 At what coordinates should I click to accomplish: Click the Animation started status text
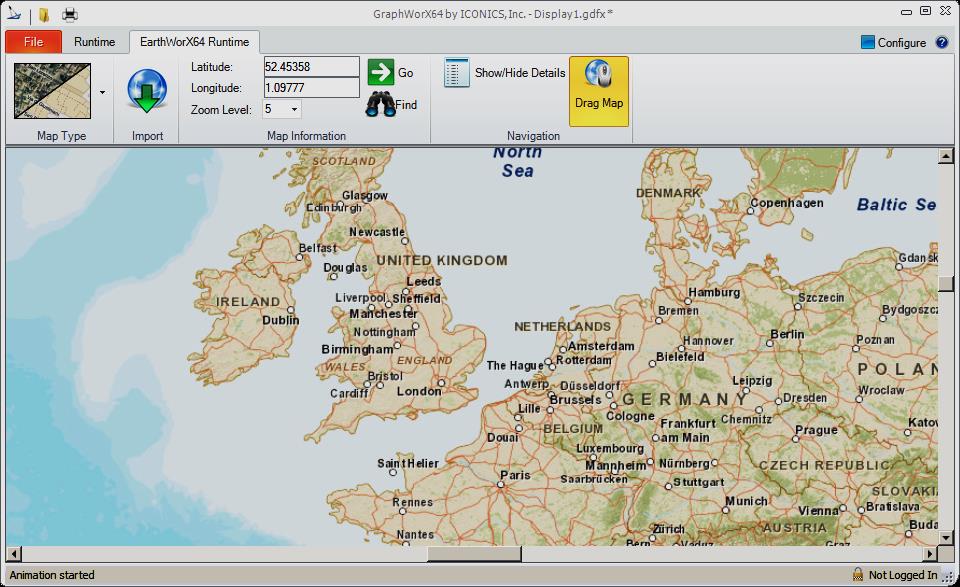click(x=52, y=575)
